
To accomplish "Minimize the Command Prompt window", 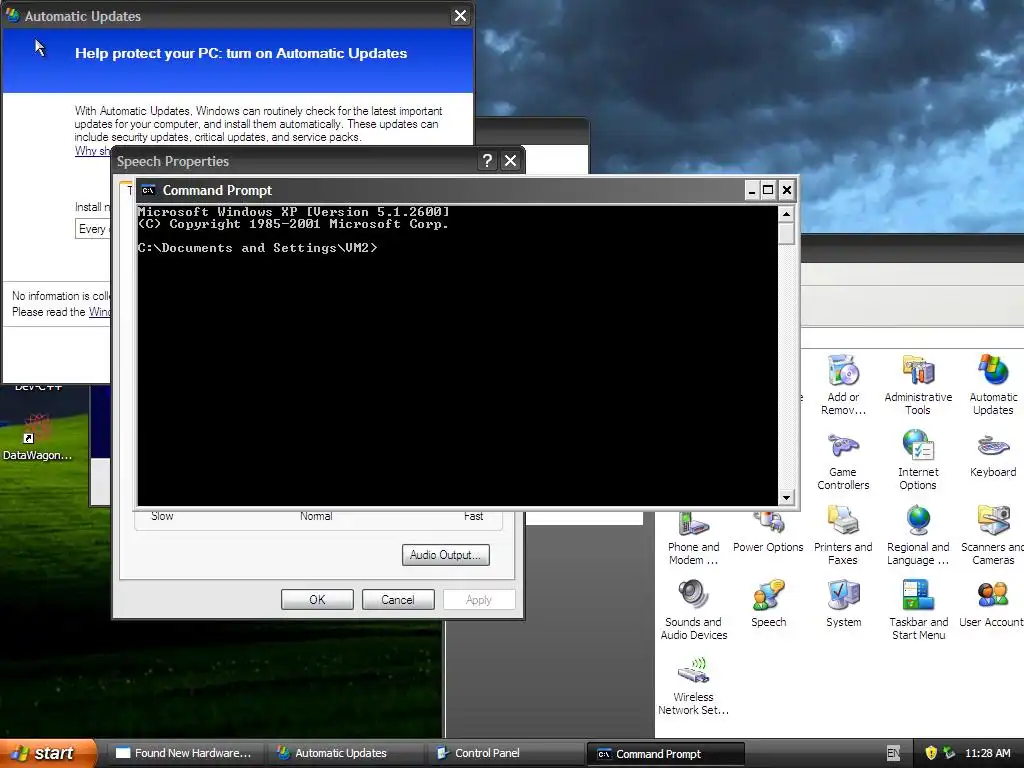I will coord(752,190).
